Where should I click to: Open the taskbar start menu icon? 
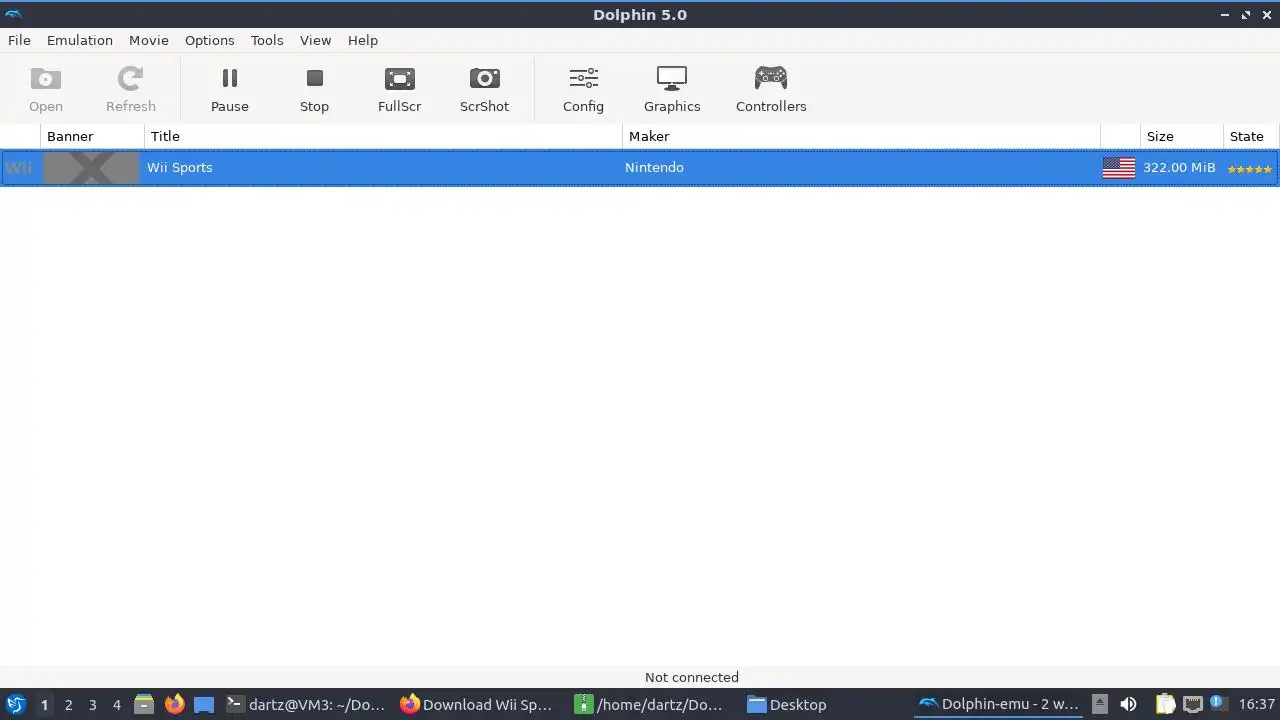[15, 704]
